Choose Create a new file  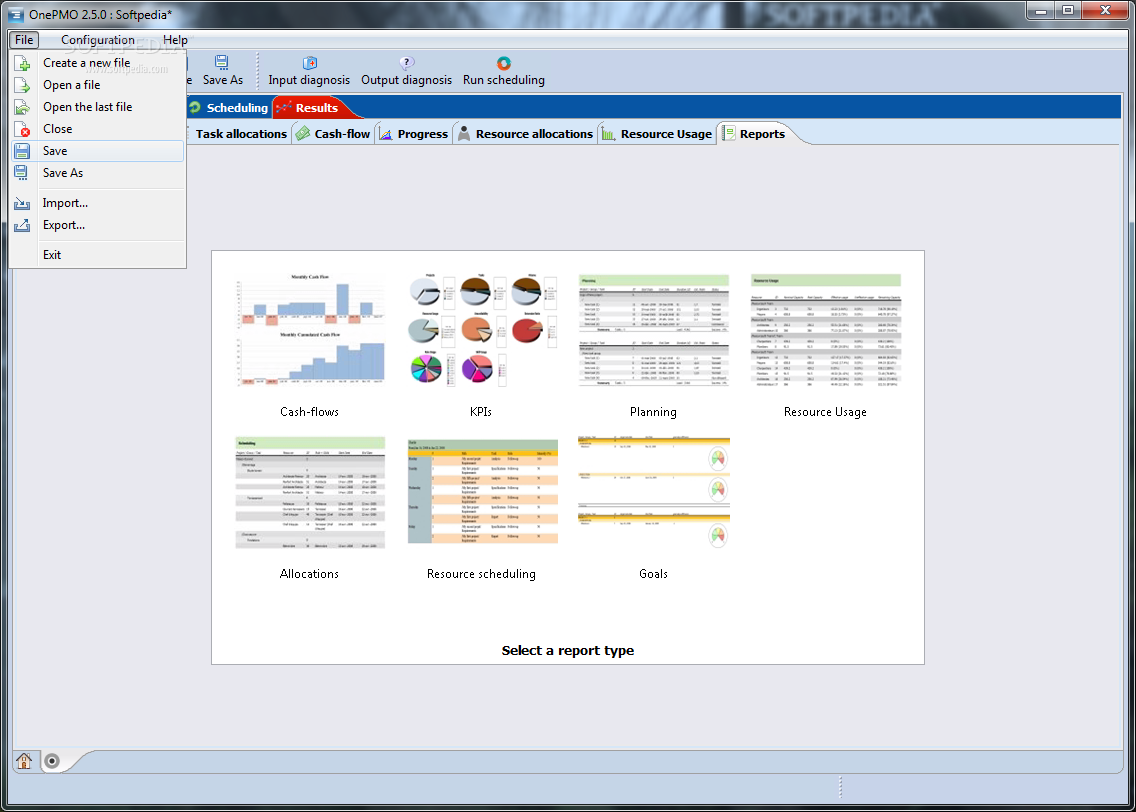(x=98, y=63)
